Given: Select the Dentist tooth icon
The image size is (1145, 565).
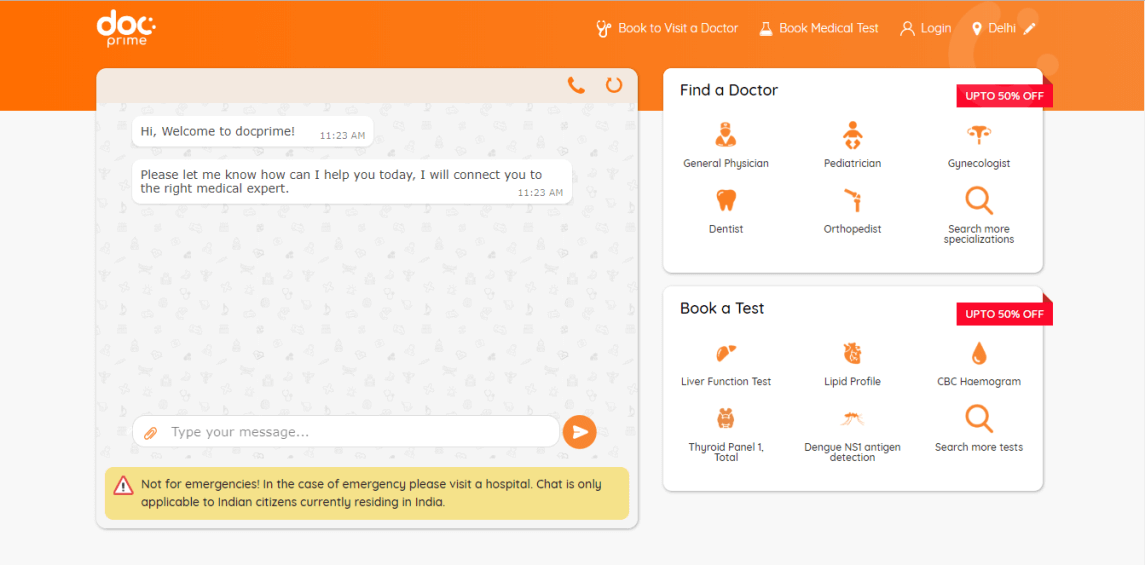Looking at the screenshot, I should click(726, 200).
